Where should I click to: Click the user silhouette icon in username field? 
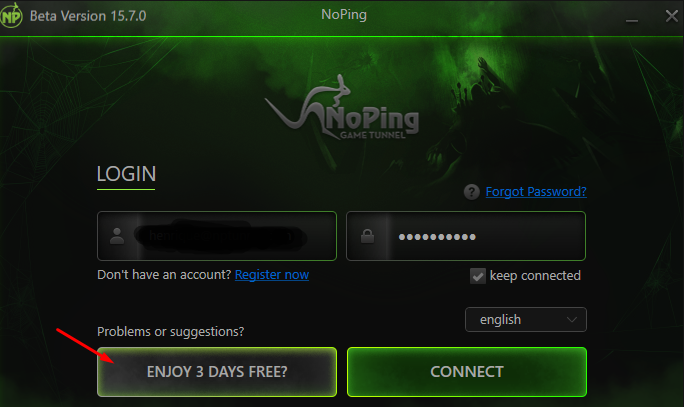point(116,236)
